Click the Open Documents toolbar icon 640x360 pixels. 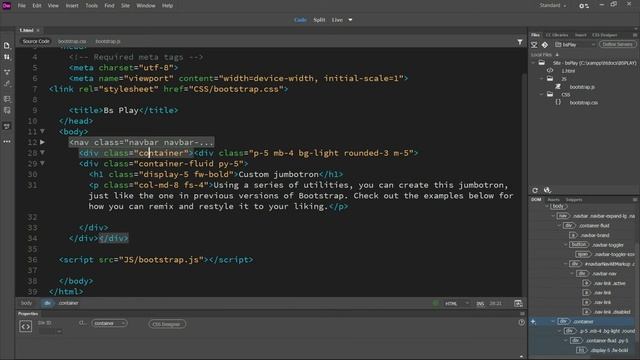(x=7, y=46)
